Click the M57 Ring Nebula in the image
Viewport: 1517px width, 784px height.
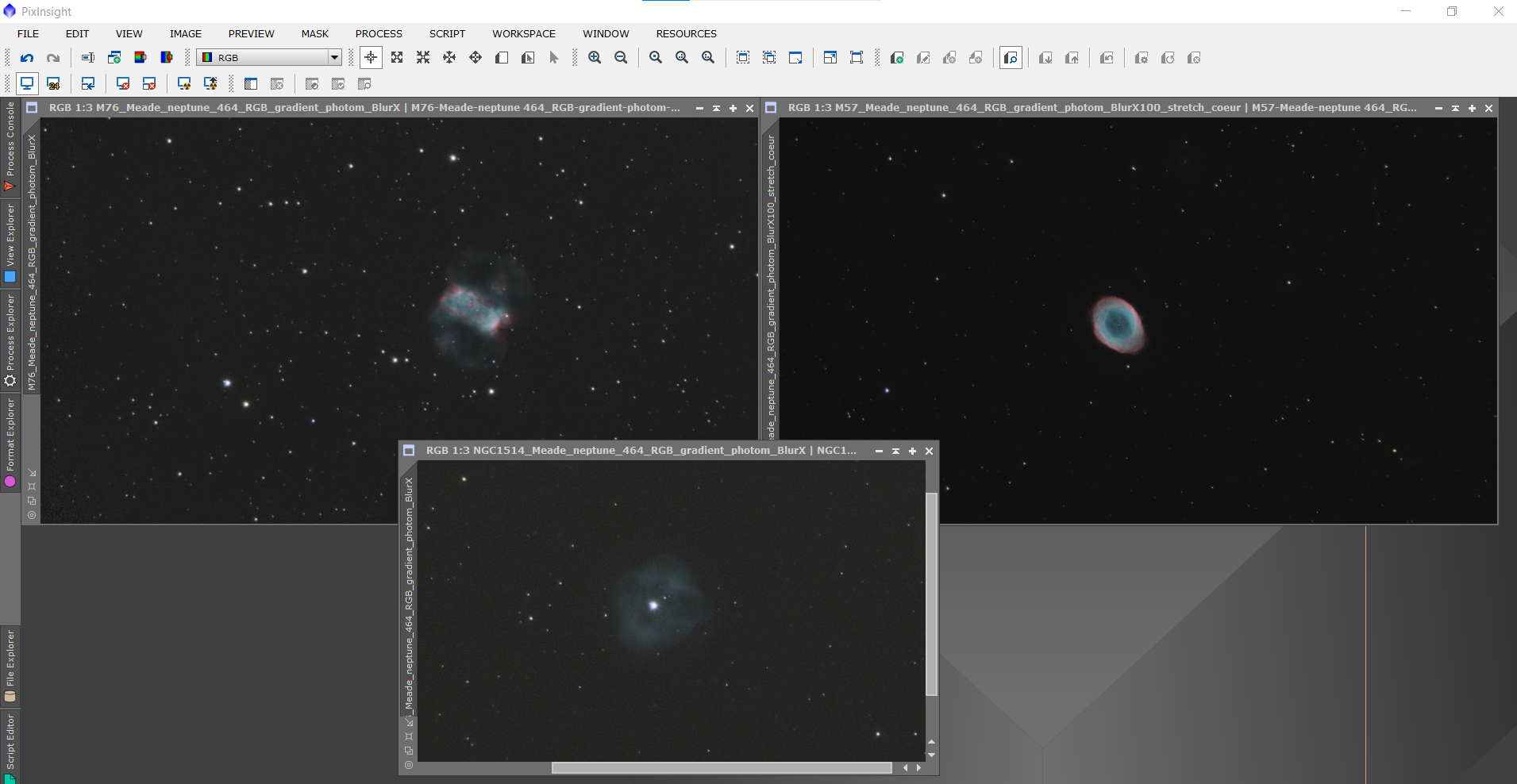(1118, 324)
